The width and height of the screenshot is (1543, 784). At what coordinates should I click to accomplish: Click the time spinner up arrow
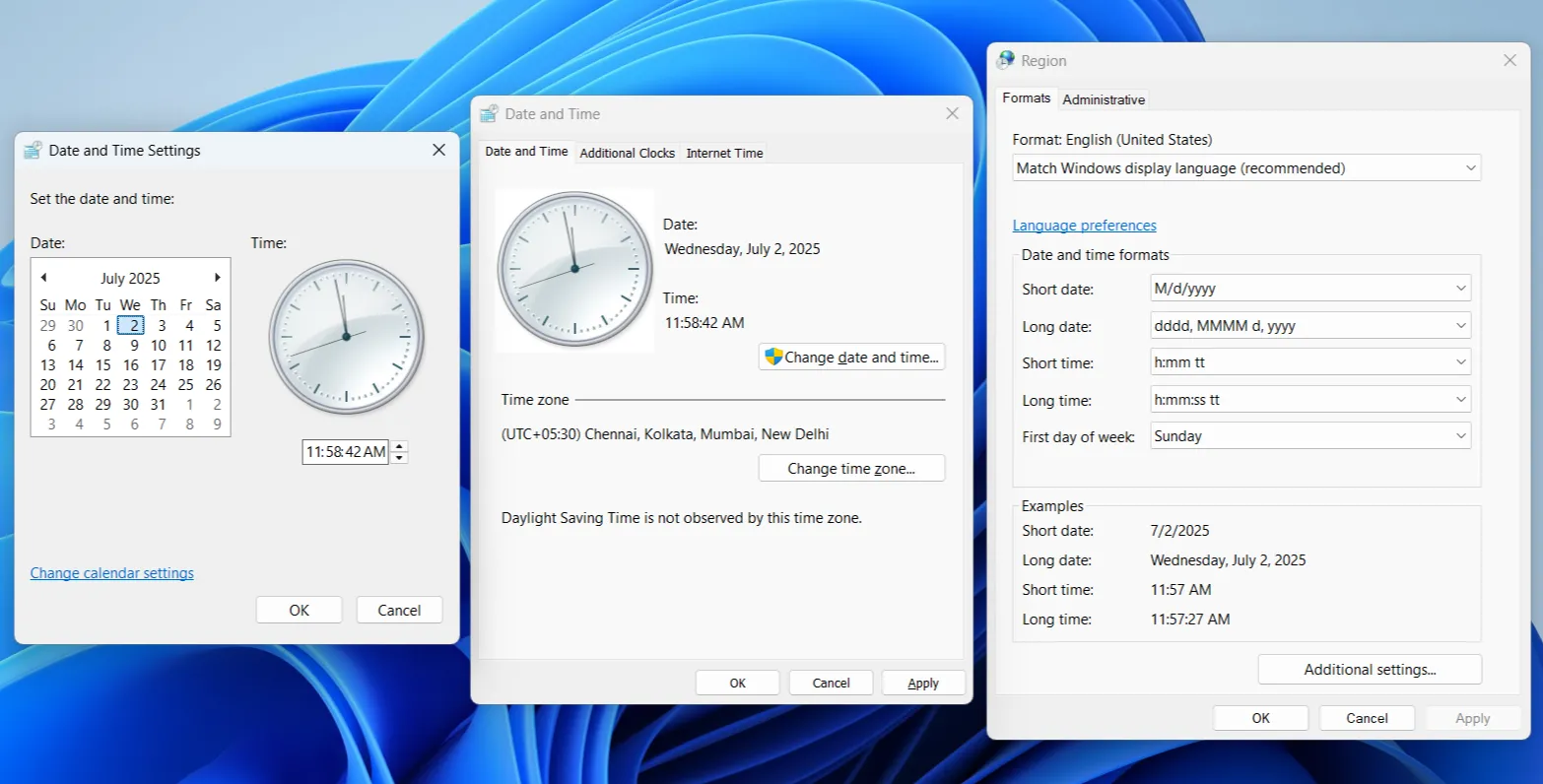pos(399,446)
